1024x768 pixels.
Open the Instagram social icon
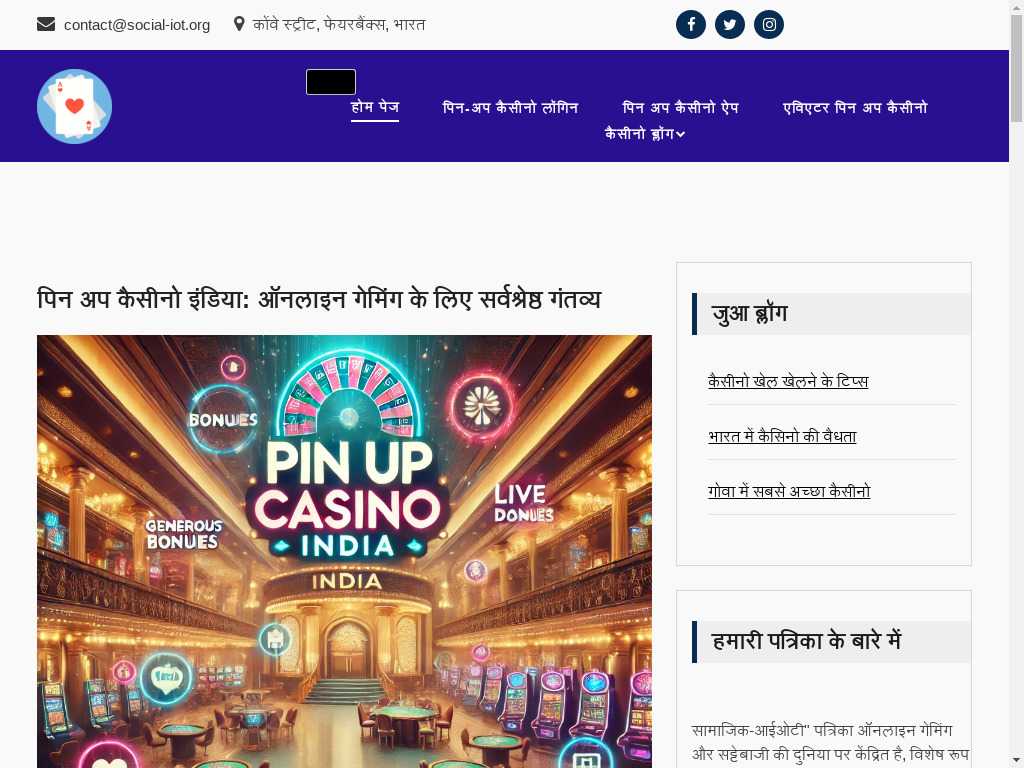click(x=769, y=25)
